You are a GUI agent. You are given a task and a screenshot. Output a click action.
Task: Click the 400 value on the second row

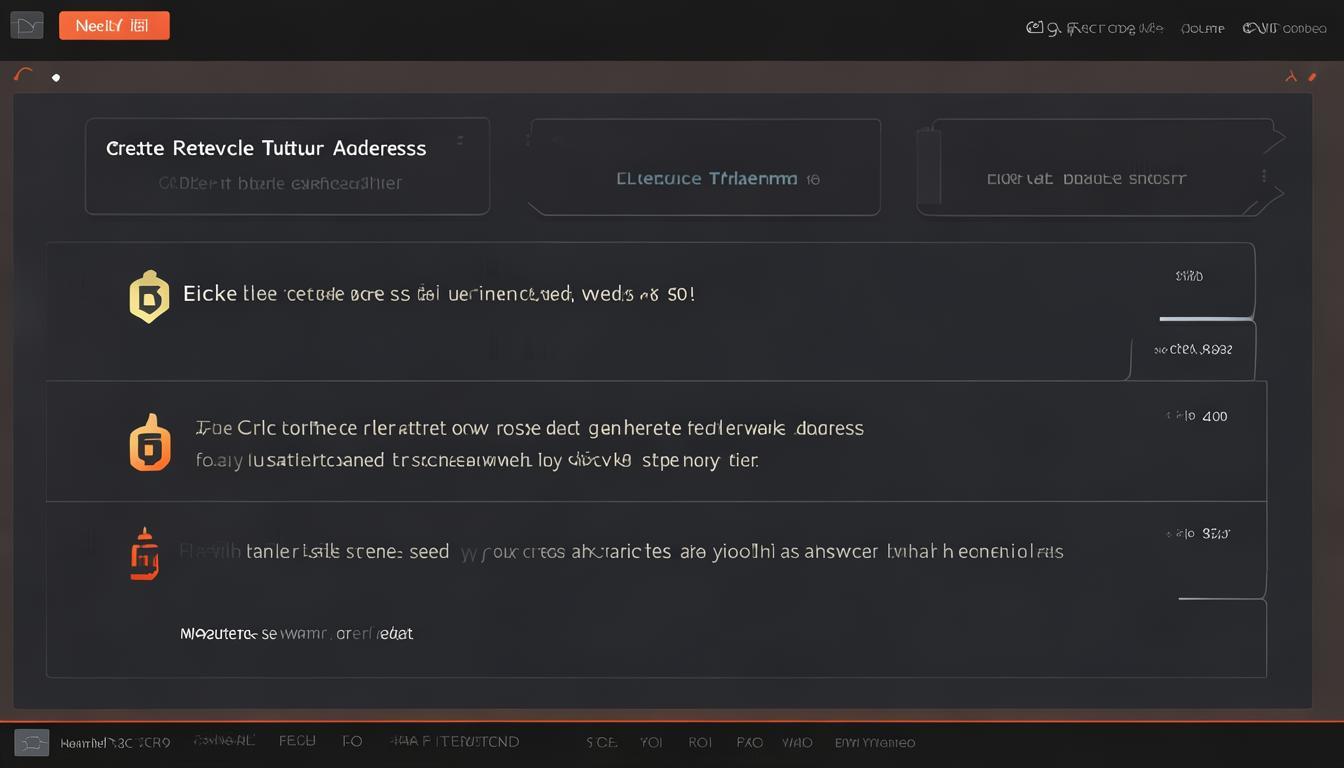click(1214, 416)
